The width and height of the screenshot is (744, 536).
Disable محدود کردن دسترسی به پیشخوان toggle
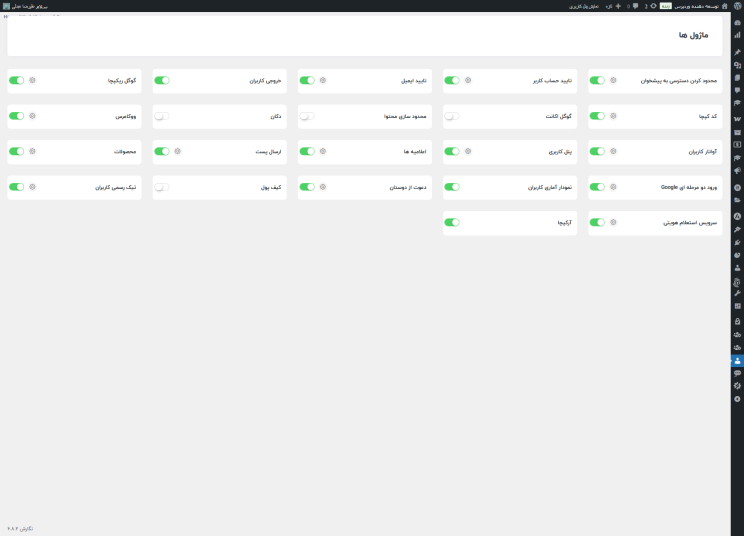597,80
